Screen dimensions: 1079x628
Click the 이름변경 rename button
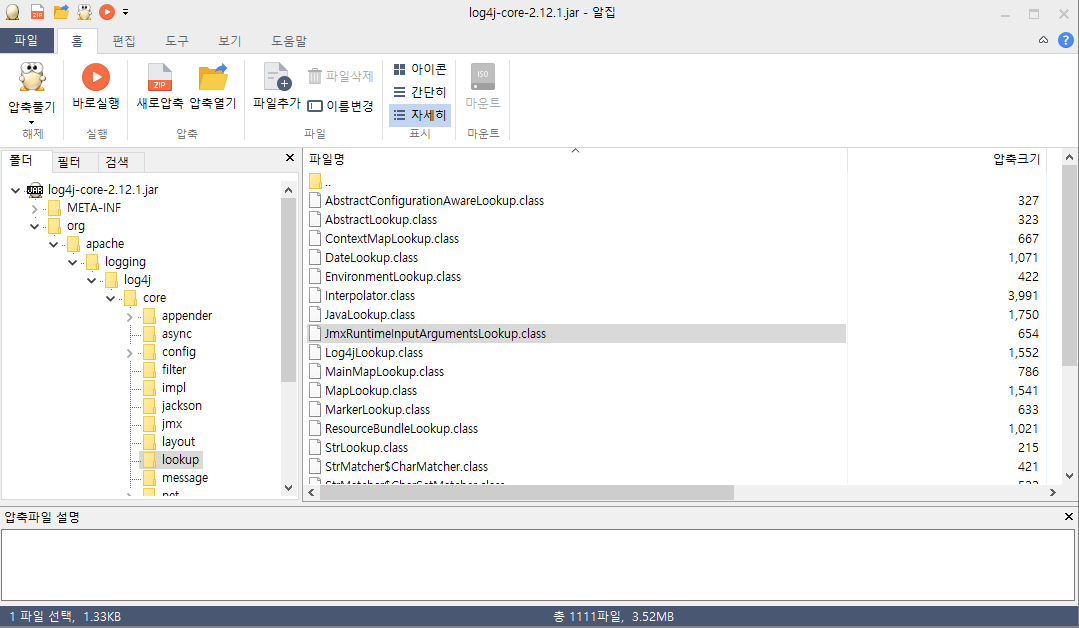[x=341, y=106]
